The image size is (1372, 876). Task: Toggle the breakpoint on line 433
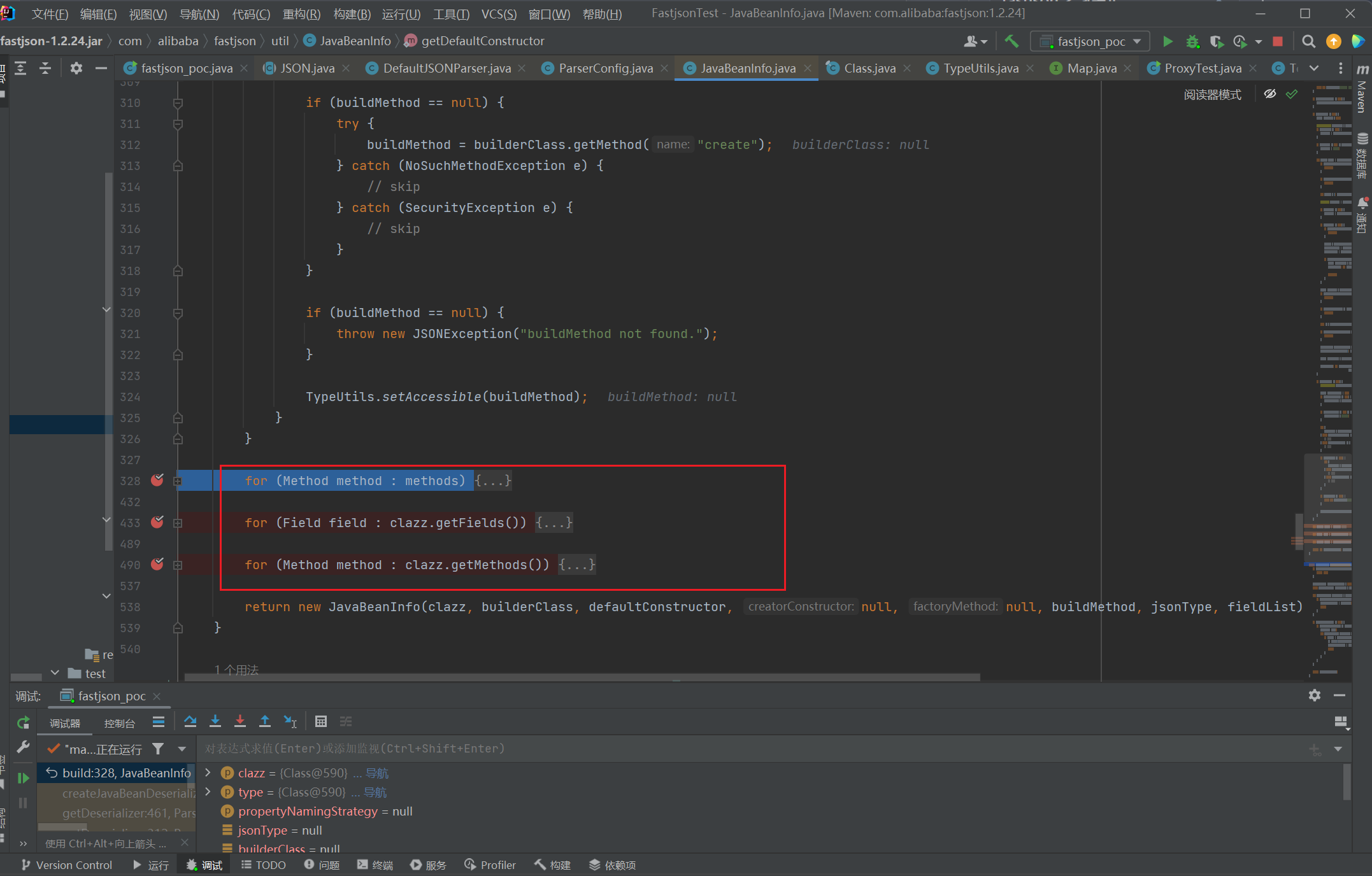pyautogui.click(x=157, y=523)
